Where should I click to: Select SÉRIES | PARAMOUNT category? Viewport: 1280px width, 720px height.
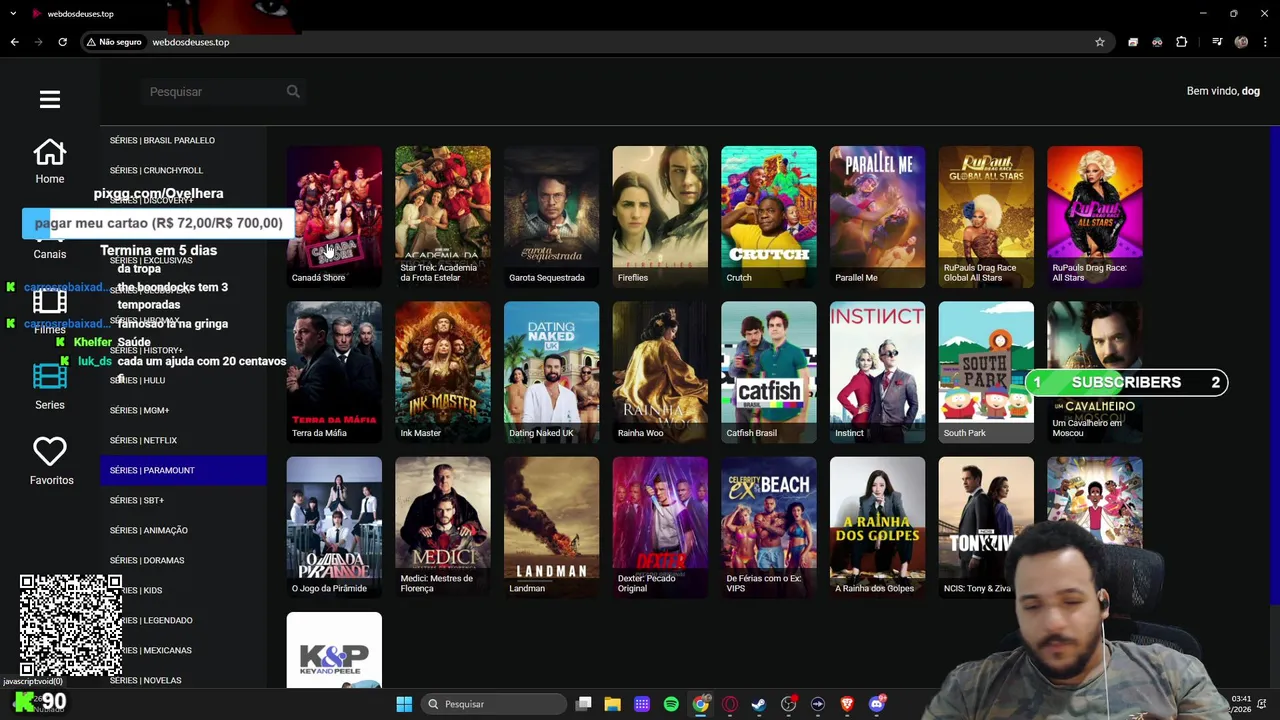(x=183, y=470)
